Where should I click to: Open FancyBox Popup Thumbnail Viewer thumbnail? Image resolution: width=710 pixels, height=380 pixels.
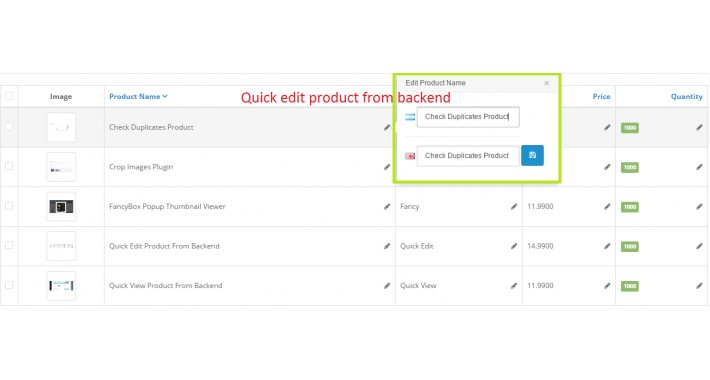pos(61,207)
